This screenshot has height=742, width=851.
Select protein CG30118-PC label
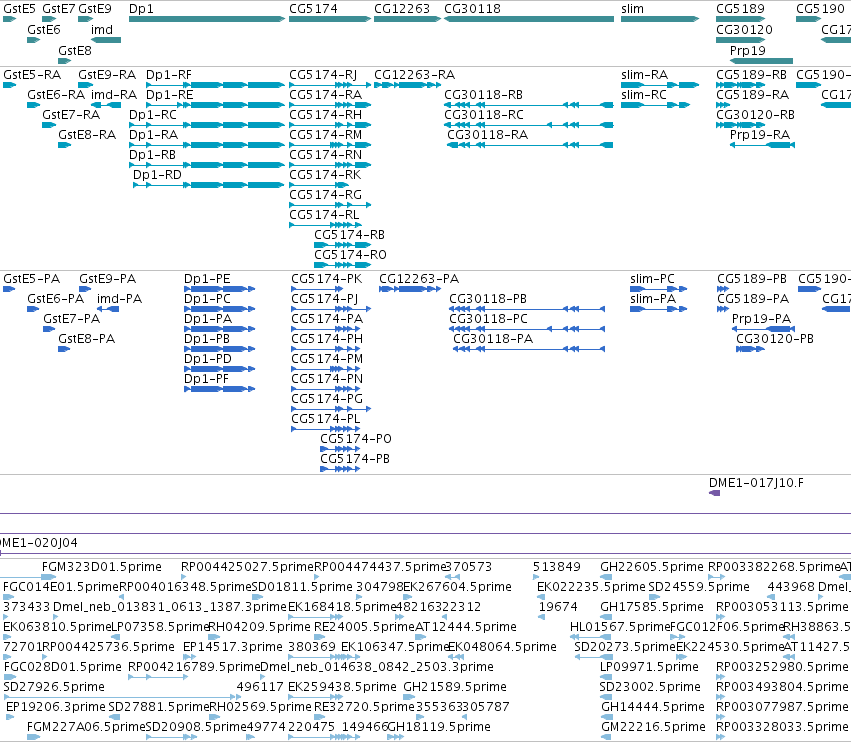pyautogui.click(x=488, y=319)
